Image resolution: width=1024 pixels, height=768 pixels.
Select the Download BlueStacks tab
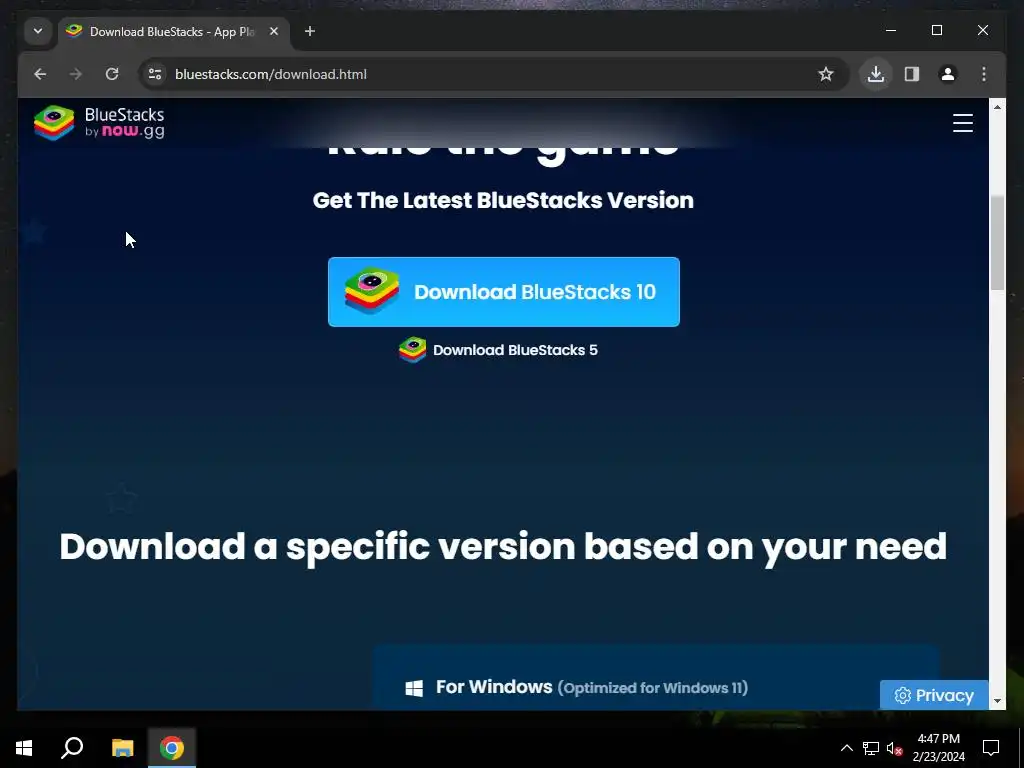click(172, 31)
